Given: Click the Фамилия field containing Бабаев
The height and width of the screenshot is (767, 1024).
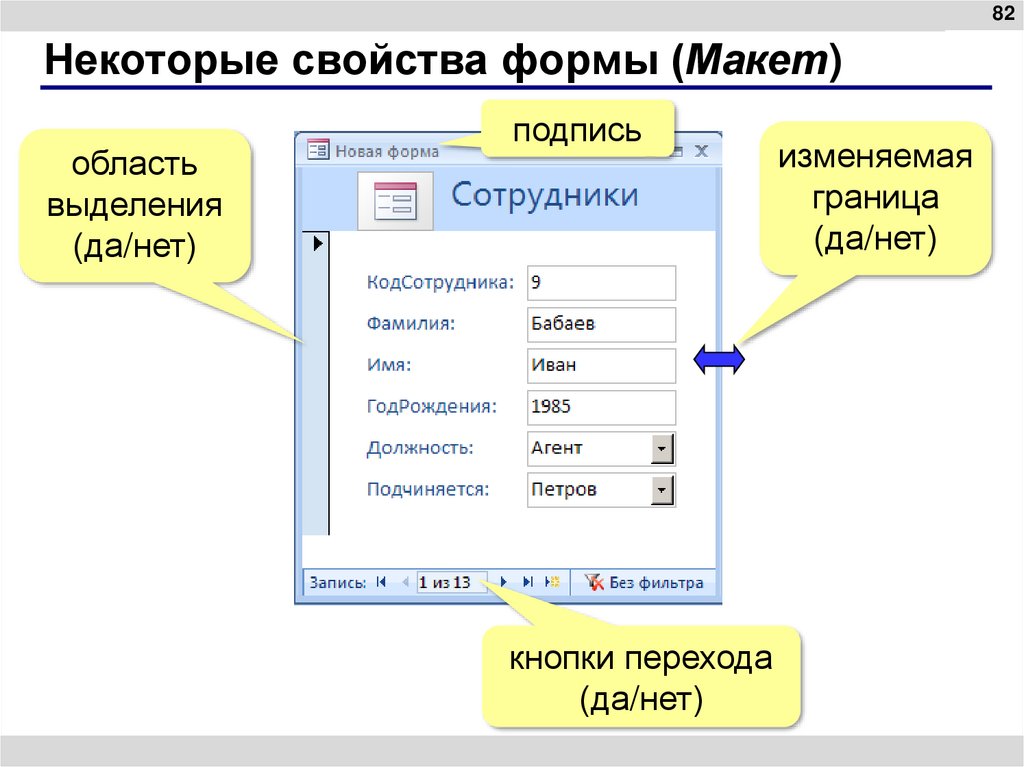Looking at the screenshot, I should 600,324.
